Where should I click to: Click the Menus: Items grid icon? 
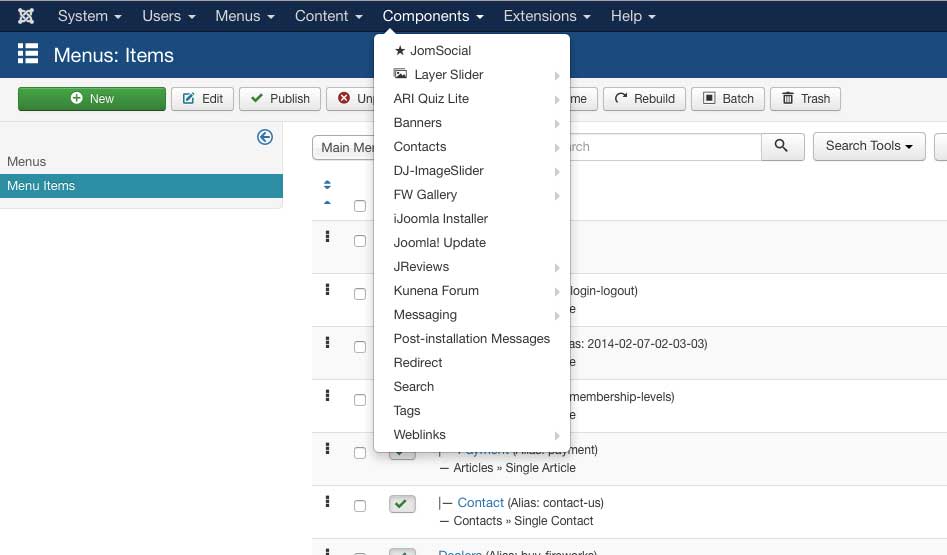pos(28,54)
